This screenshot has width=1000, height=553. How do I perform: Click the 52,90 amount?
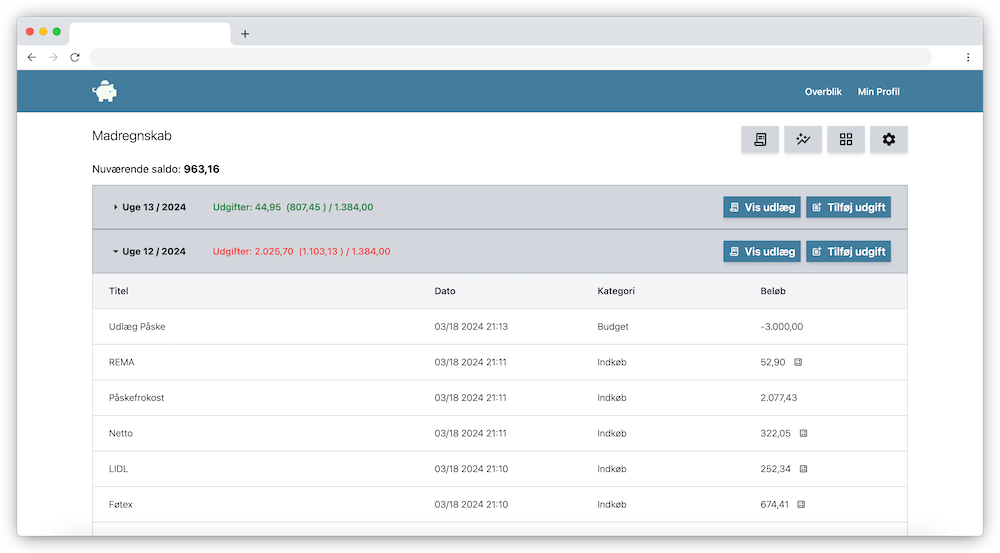point(772,362)
